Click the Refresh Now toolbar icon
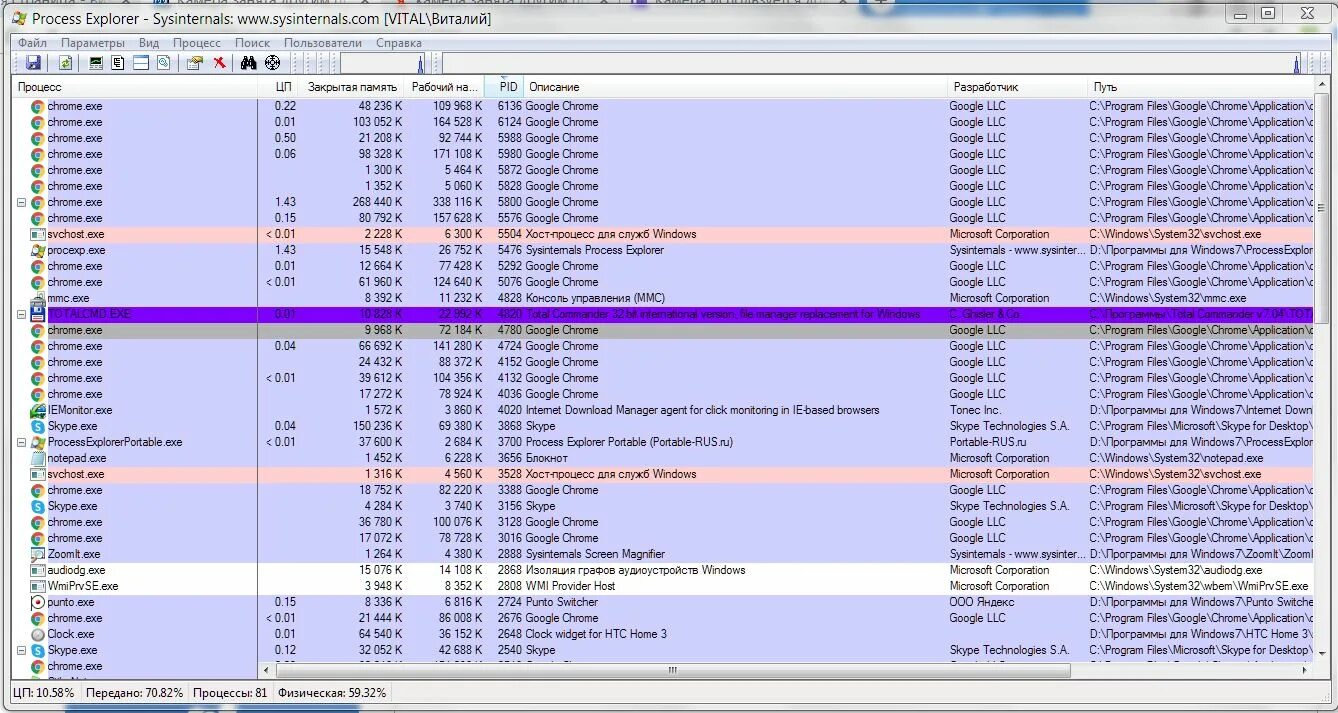Image resolution: width=1338 pixels, height=713 pixels. coord(65,63)
